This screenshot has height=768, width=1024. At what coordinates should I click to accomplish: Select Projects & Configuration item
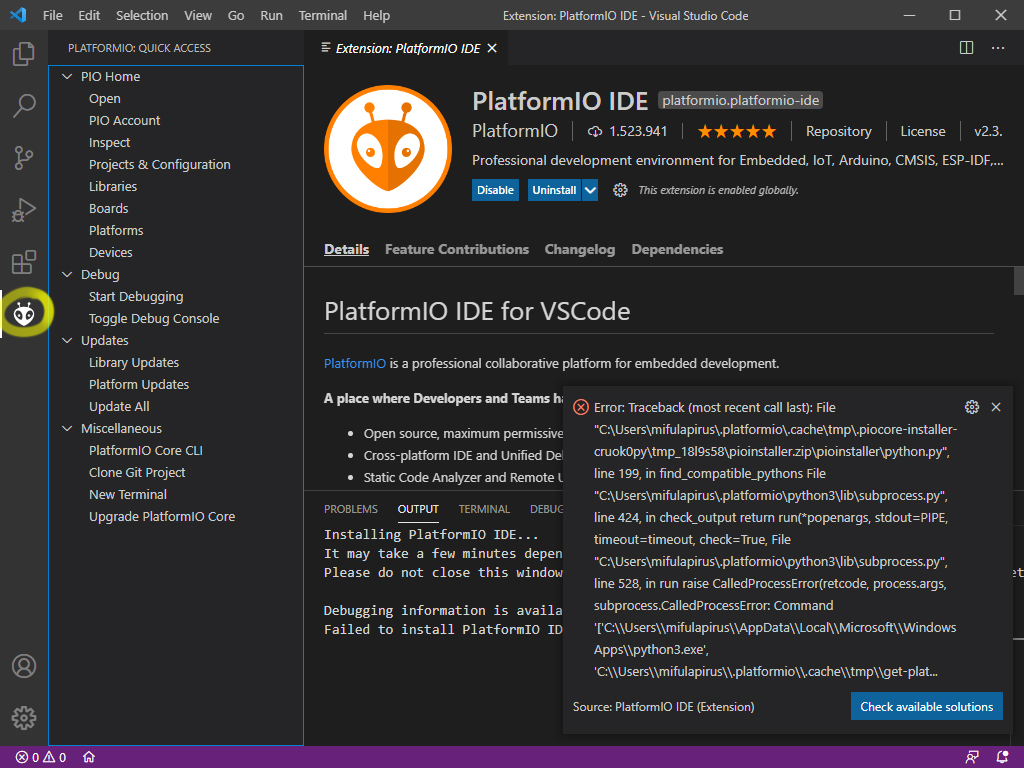pyautogui.click(x=159, y=165)
